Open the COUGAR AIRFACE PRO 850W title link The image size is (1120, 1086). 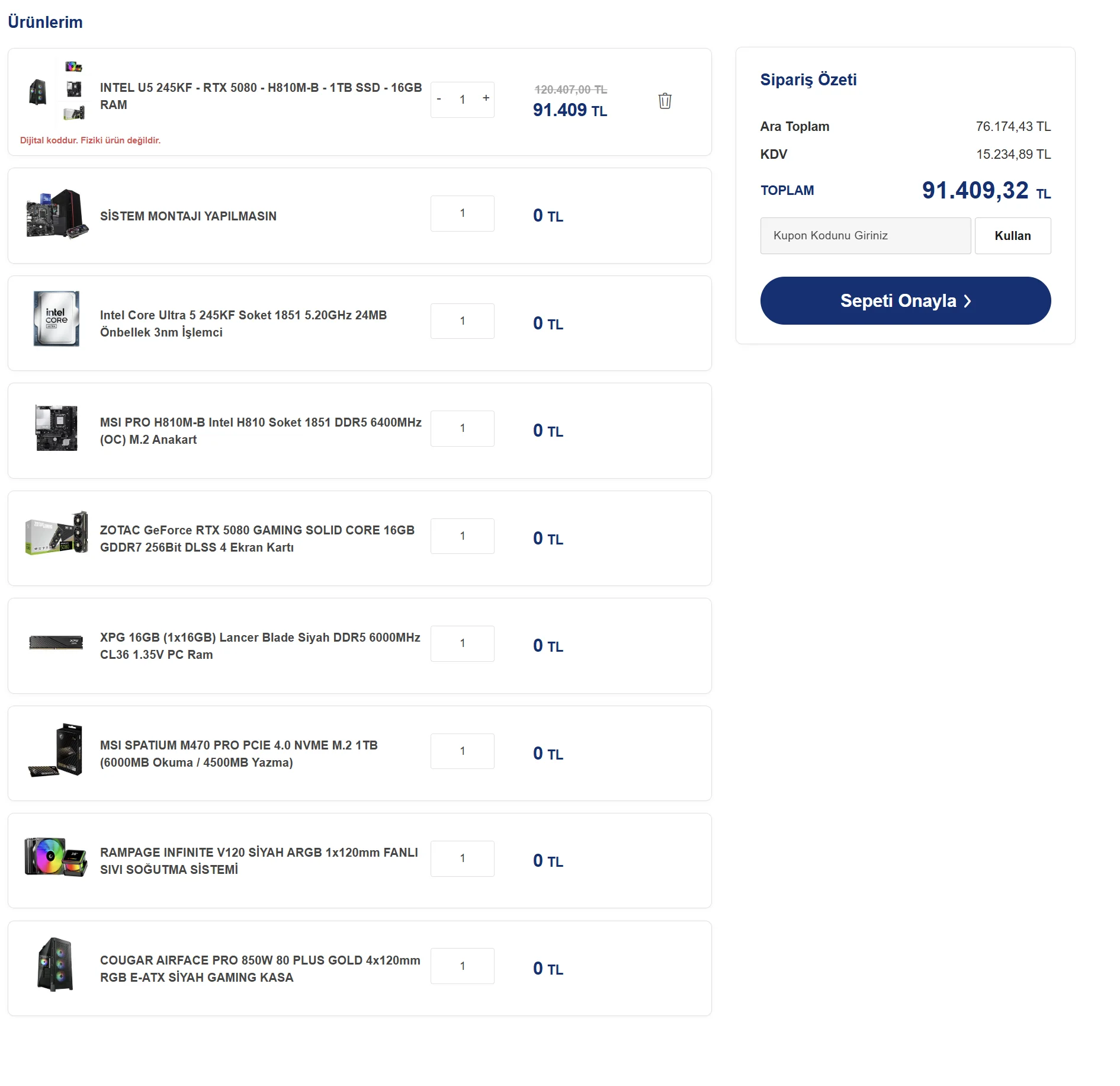[x=260, y=969]
